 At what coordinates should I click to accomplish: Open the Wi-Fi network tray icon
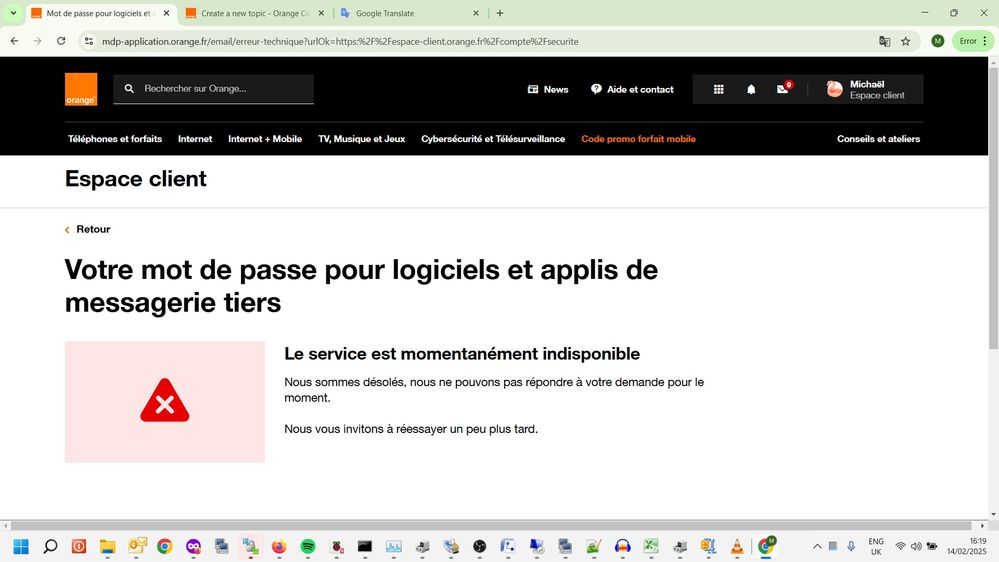click(x=900, y=547)
